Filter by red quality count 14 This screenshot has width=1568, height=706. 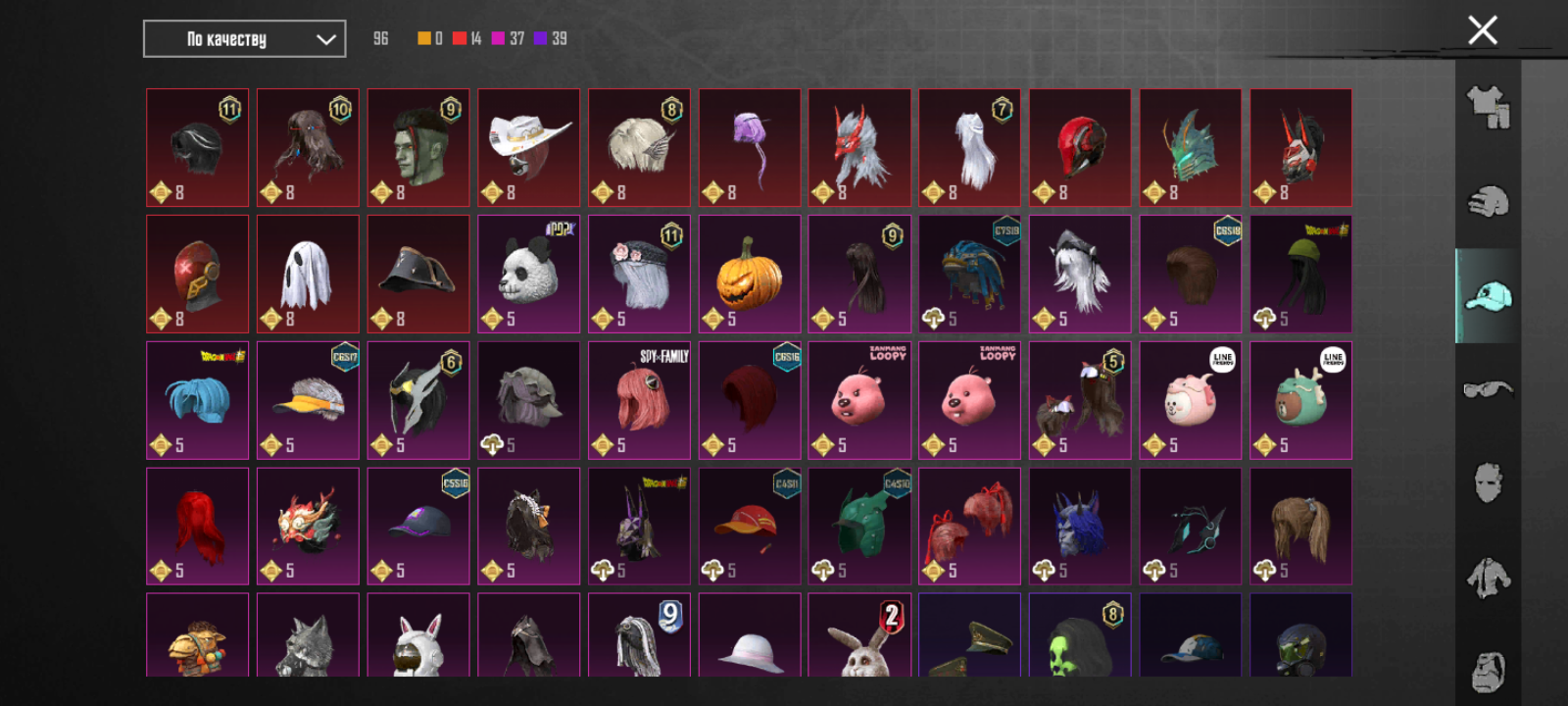click(x=466, y=38)
